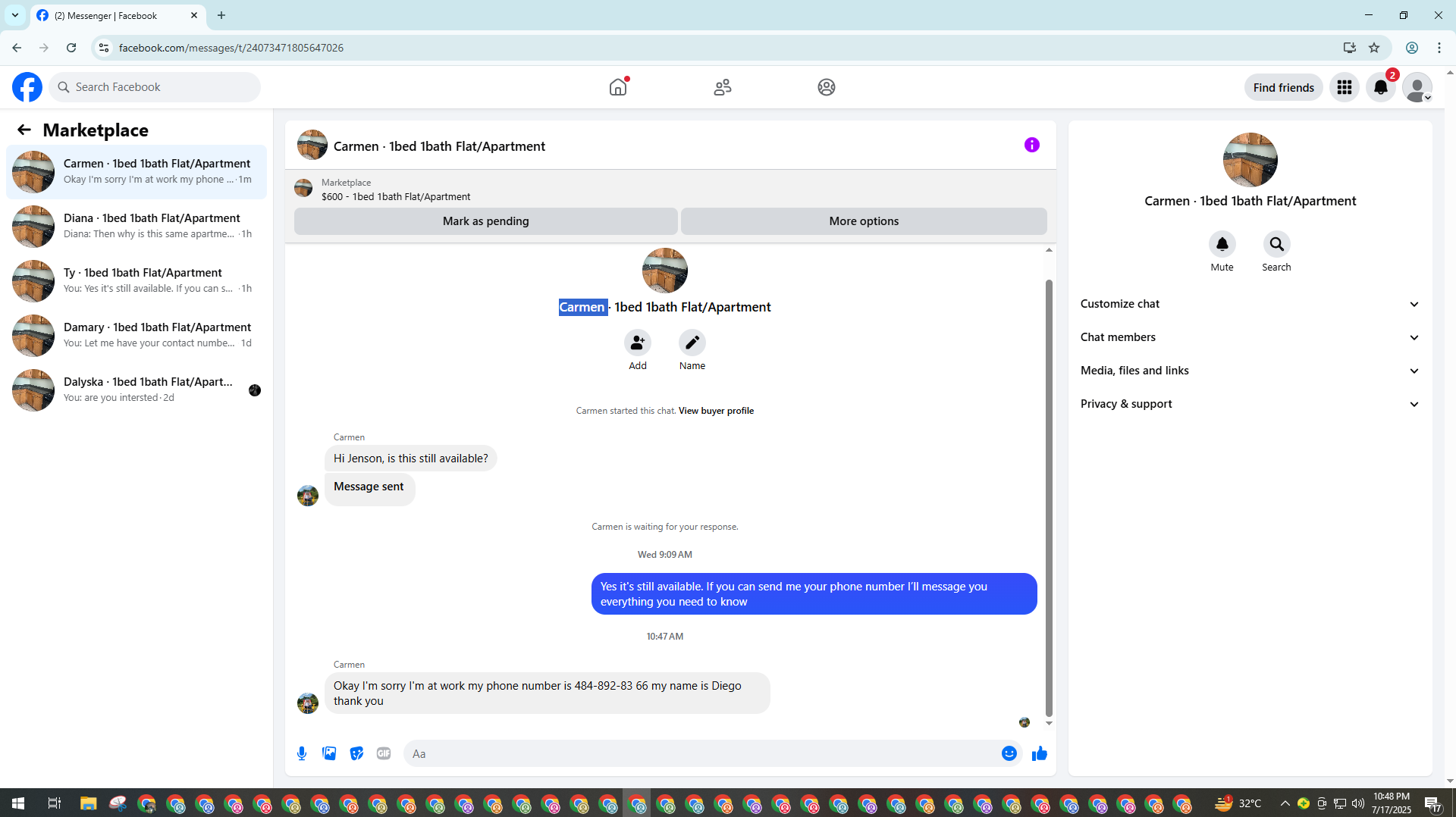Open the taskbar clock and date

point(1391,803)
